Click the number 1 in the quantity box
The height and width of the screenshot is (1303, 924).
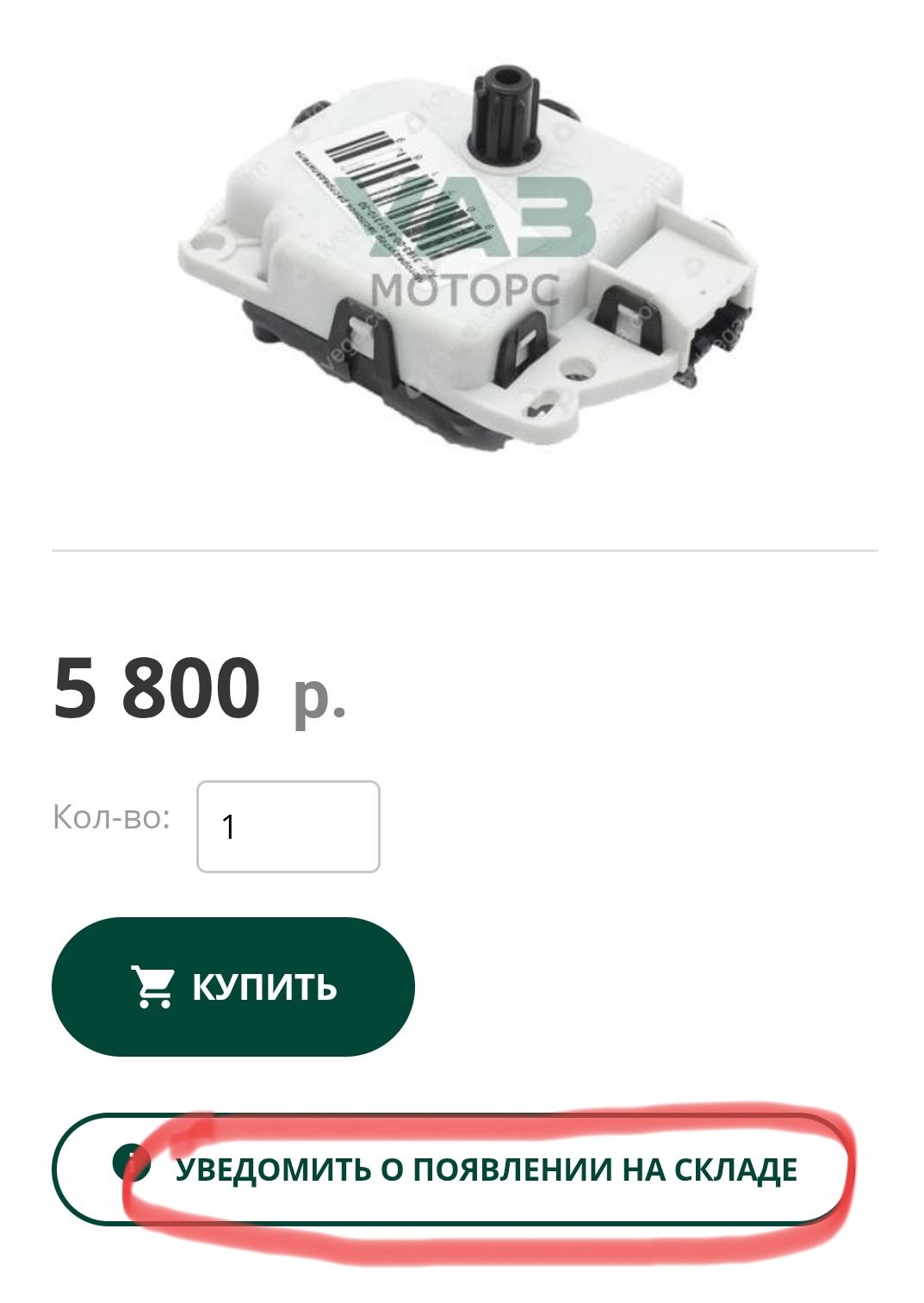point(228,827)
